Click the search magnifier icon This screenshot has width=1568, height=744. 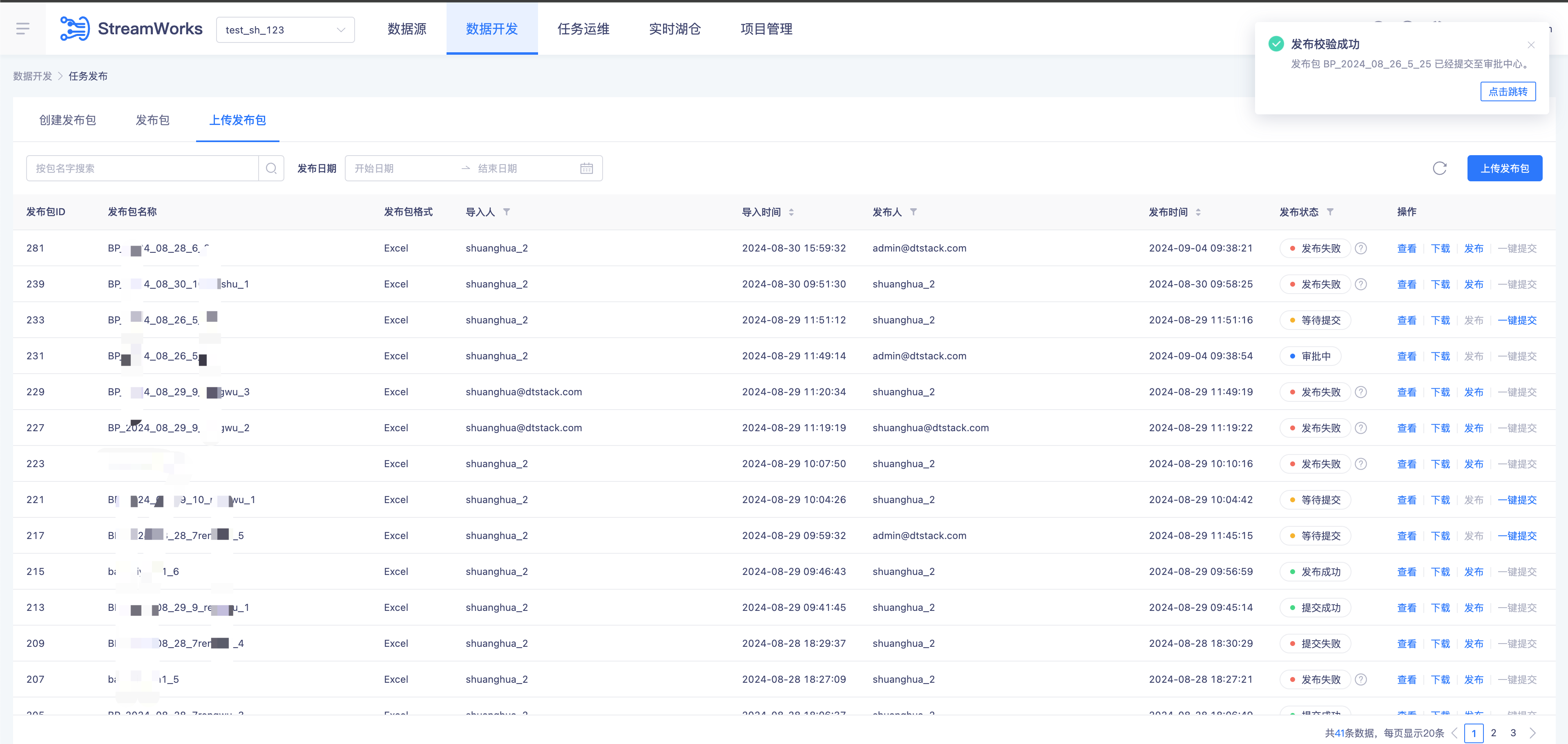point(271,169)
